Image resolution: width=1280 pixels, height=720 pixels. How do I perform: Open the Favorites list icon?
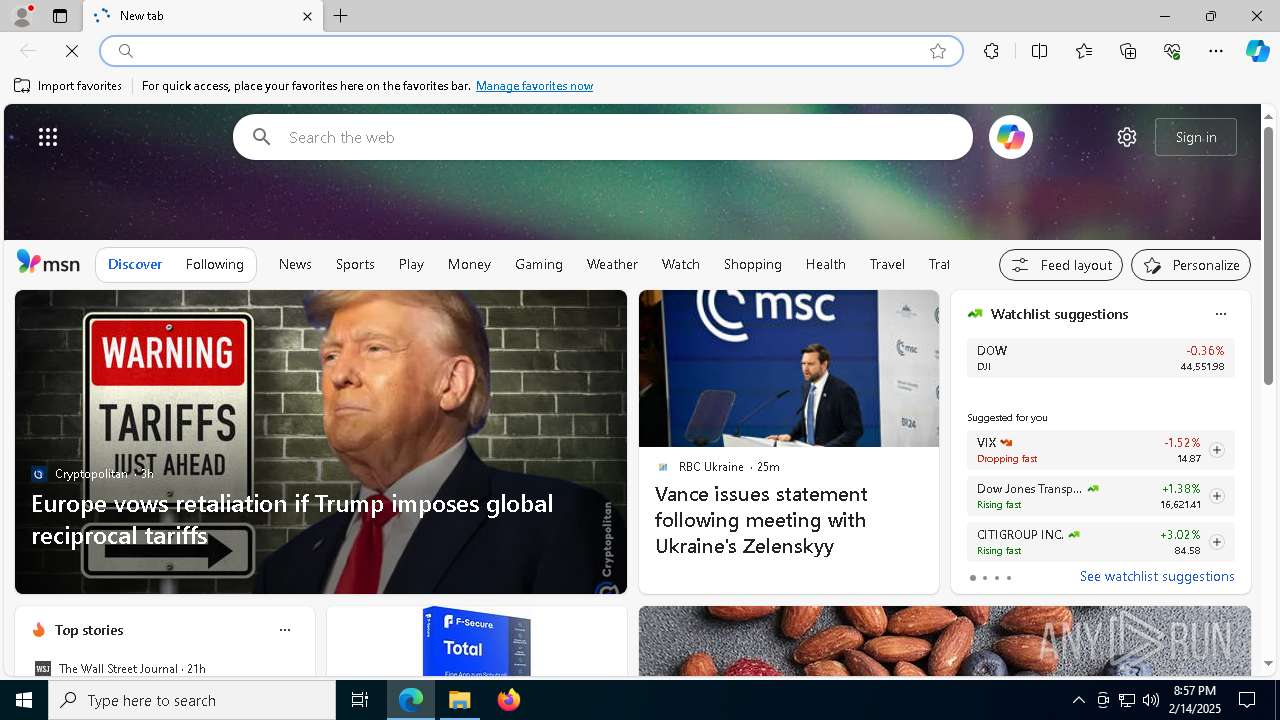coord(1084,51)
